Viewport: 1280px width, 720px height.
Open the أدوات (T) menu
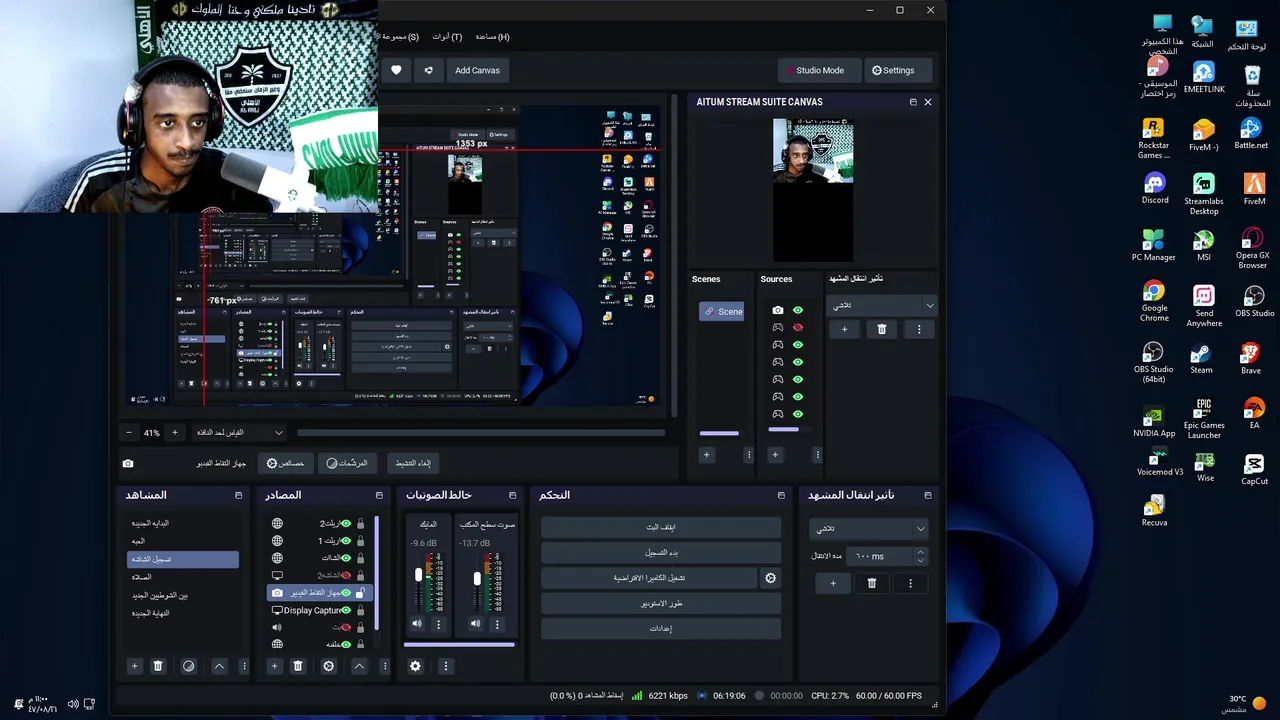point(447,37)
